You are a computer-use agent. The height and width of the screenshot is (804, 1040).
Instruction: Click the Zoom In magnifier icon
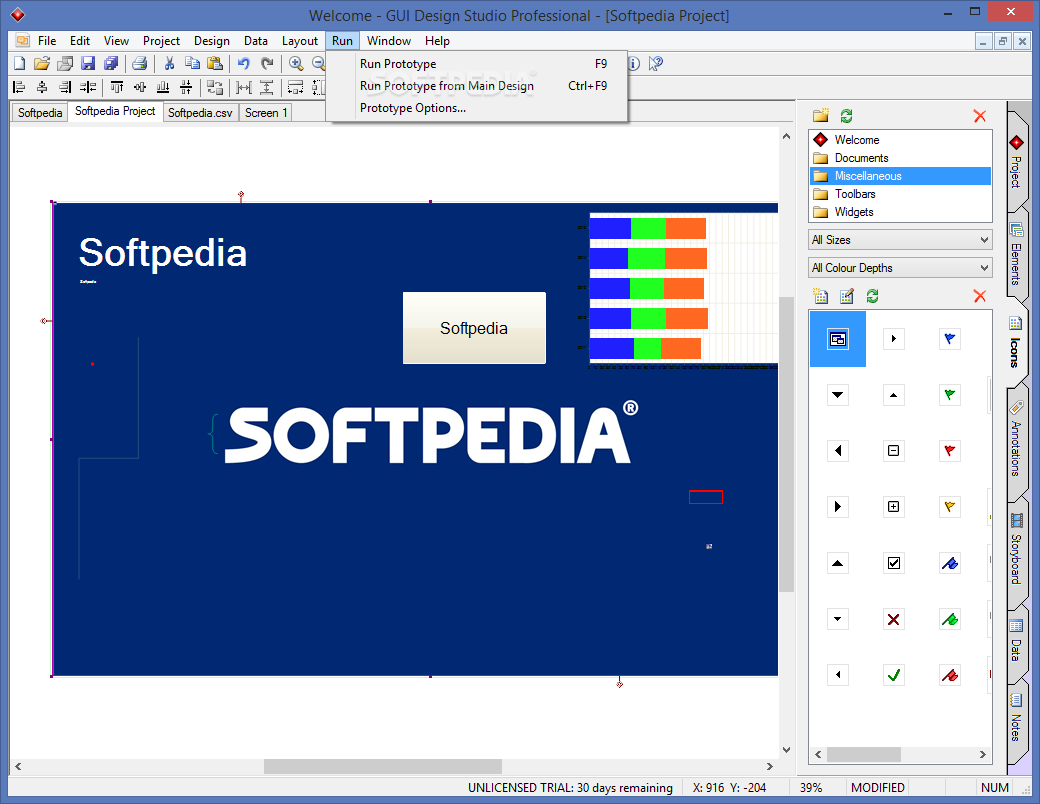296,63
